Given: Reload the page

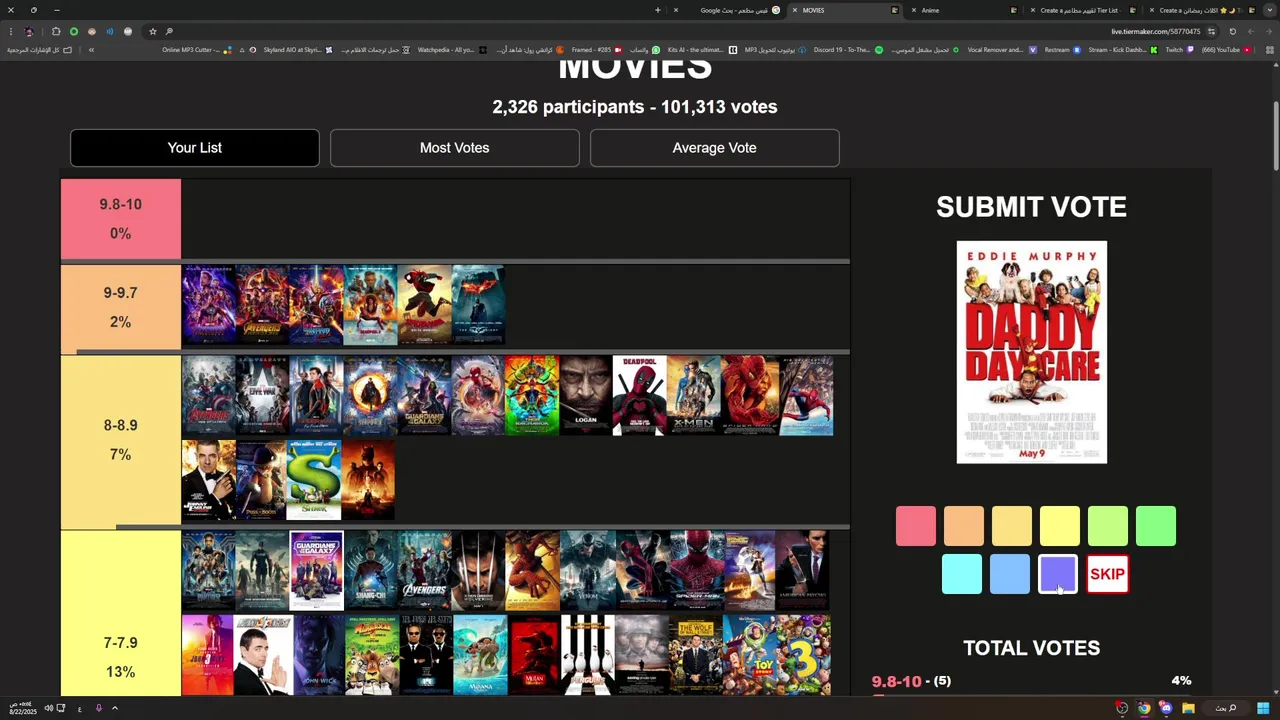Looking at the screenshot, I should click(x=1232, y=31).
